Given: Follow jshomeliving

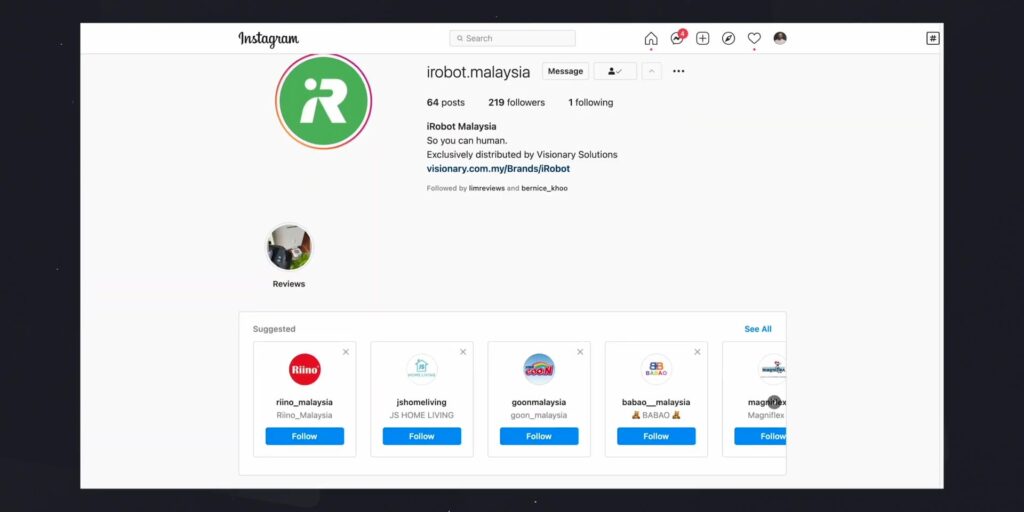Looking at the screenshot, I should click(422, 436).
